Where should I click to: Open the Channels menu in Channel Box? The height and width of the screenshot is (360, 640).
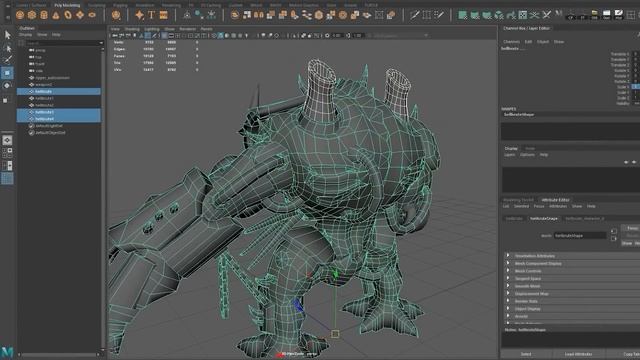511,42
